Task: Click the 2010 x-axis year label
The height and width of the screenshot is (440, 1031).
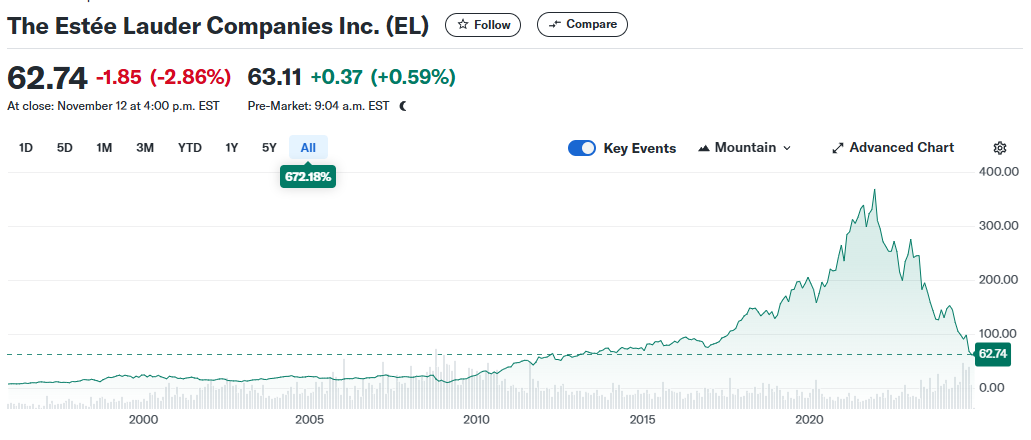Action: [475, 420]
